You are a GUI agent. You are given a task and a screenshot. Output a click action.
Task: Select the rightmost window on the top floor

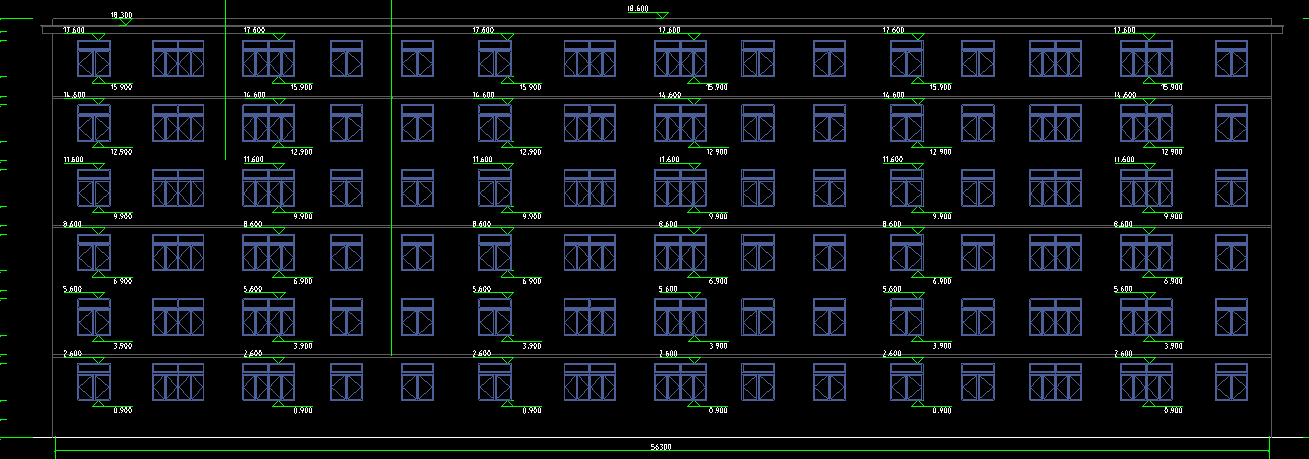[1231, 59]
